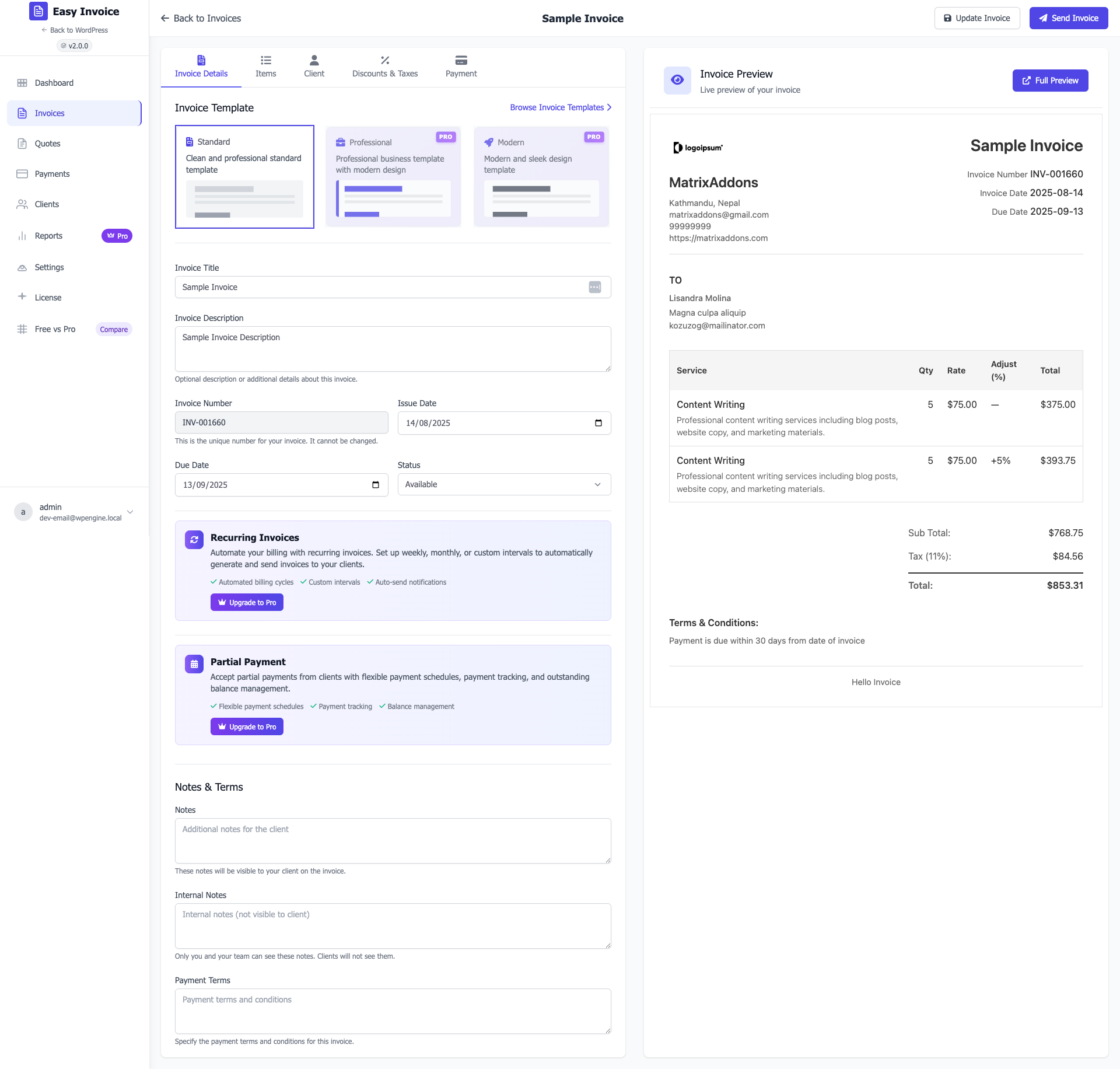Click the ellipsis icon in Invoice Title field
Image resolution: width=1120 pixels, height=1069 pixels.
[595, 287]
